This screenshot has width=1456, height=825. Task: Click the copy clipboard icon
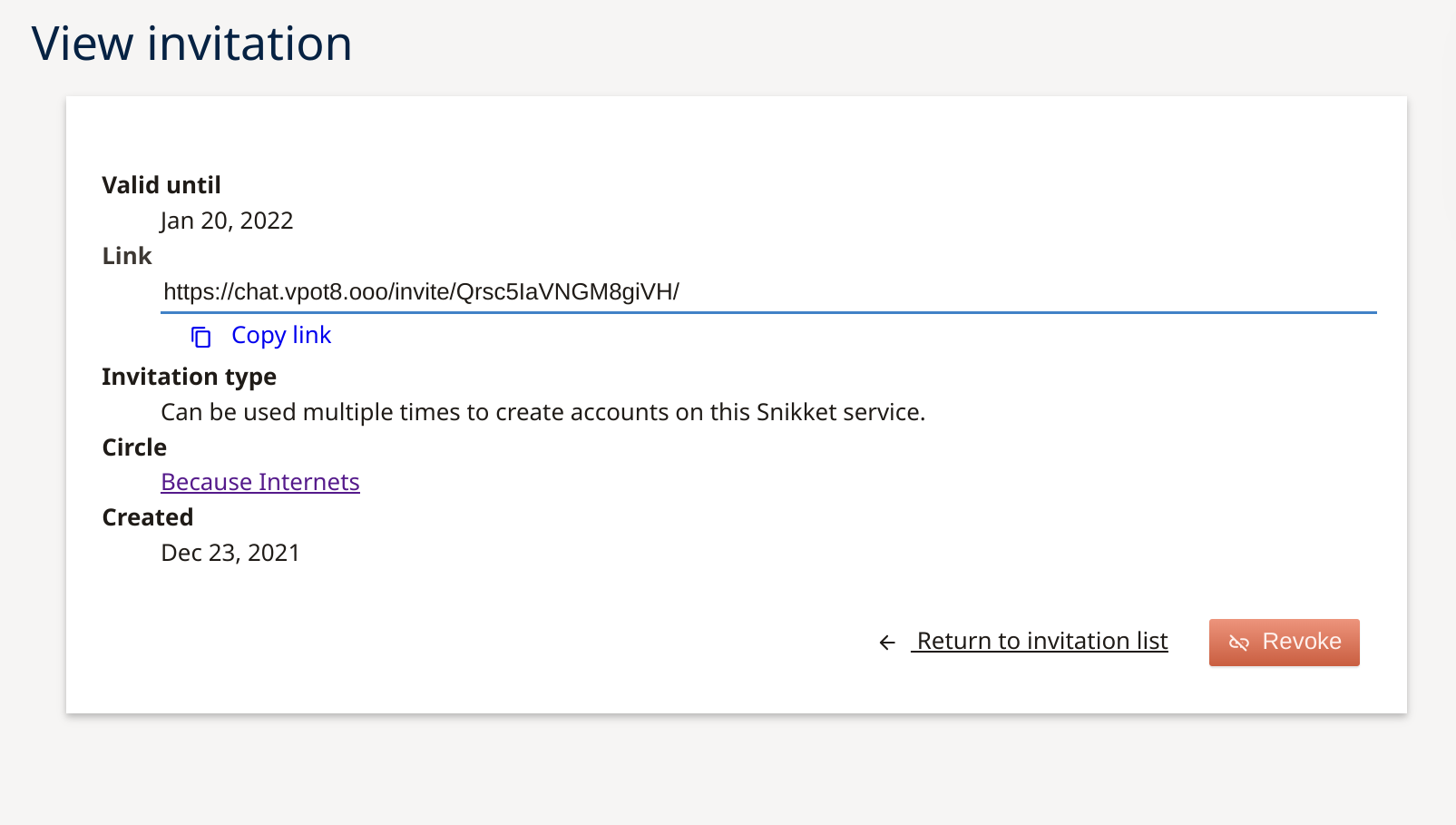point(200,337)
